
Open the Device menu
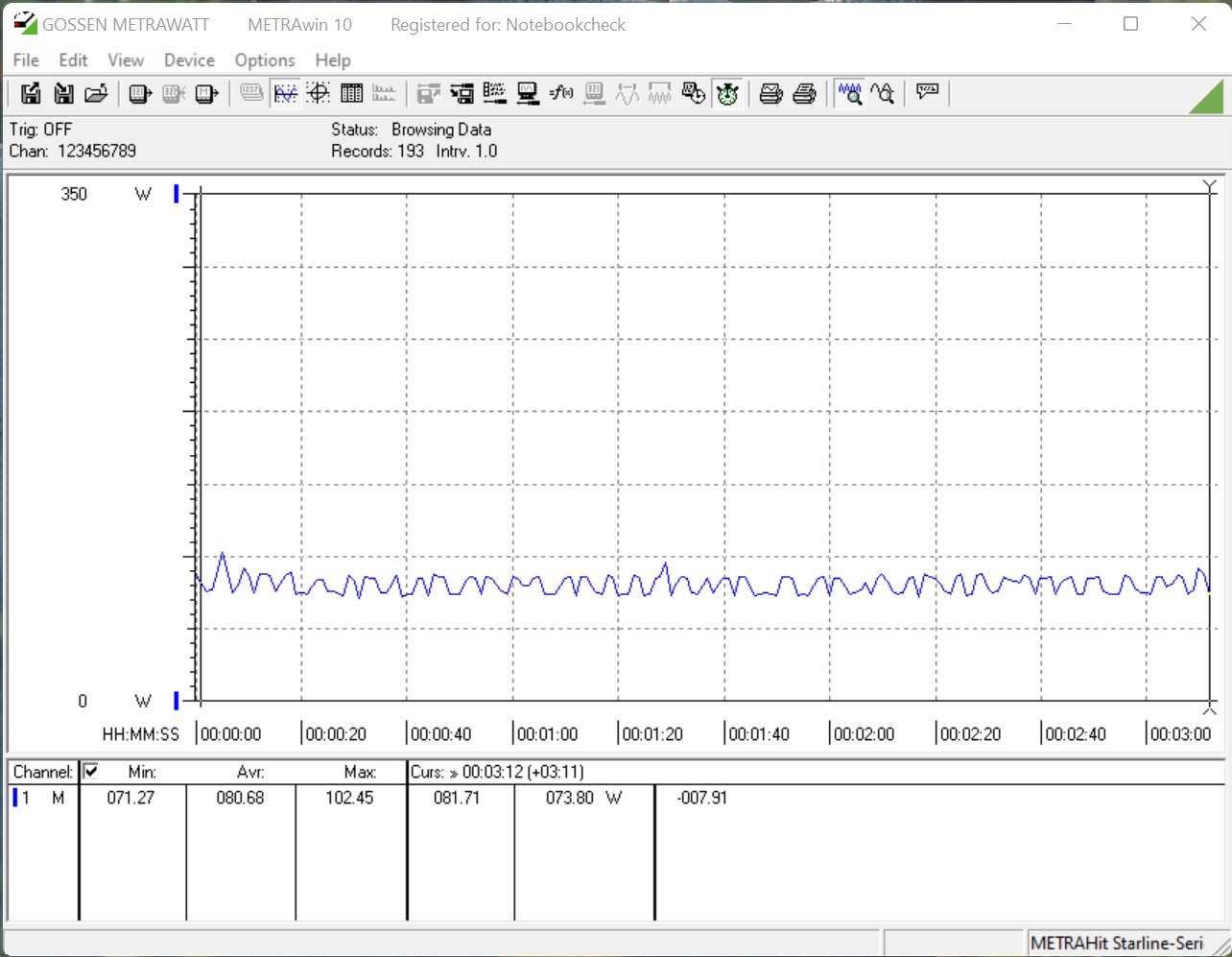point(189,60)
